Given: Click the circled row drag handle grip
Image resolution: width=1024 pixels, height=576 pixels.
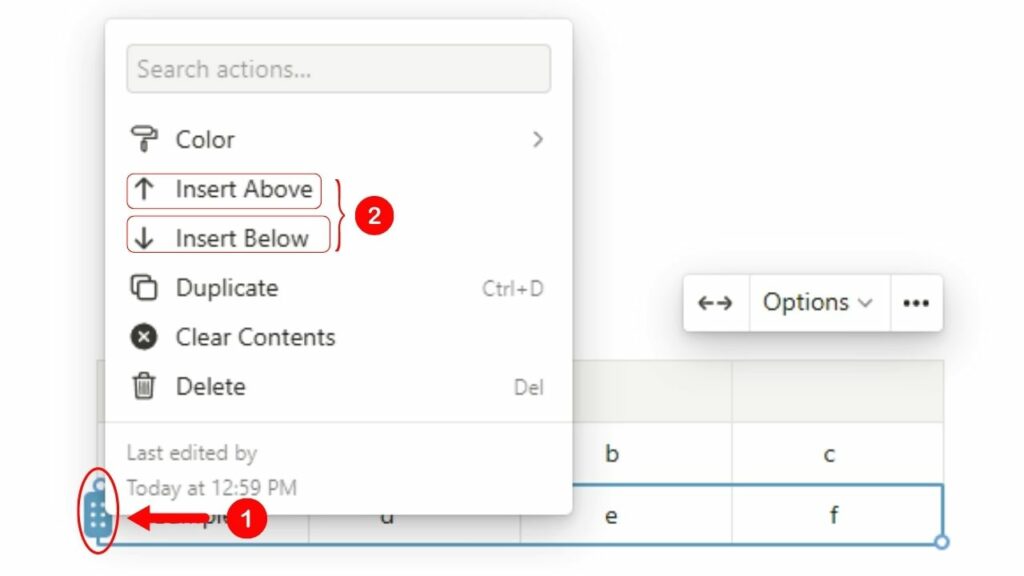Looking at the screenshot, I should pyautogui.click(x=100, y=513).
